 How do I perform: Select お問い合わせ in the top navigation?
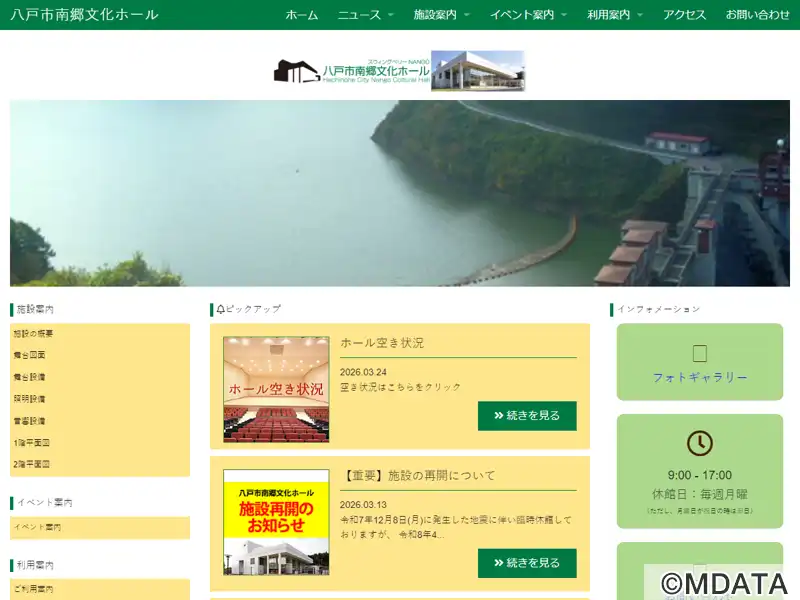tap(757, 15)
